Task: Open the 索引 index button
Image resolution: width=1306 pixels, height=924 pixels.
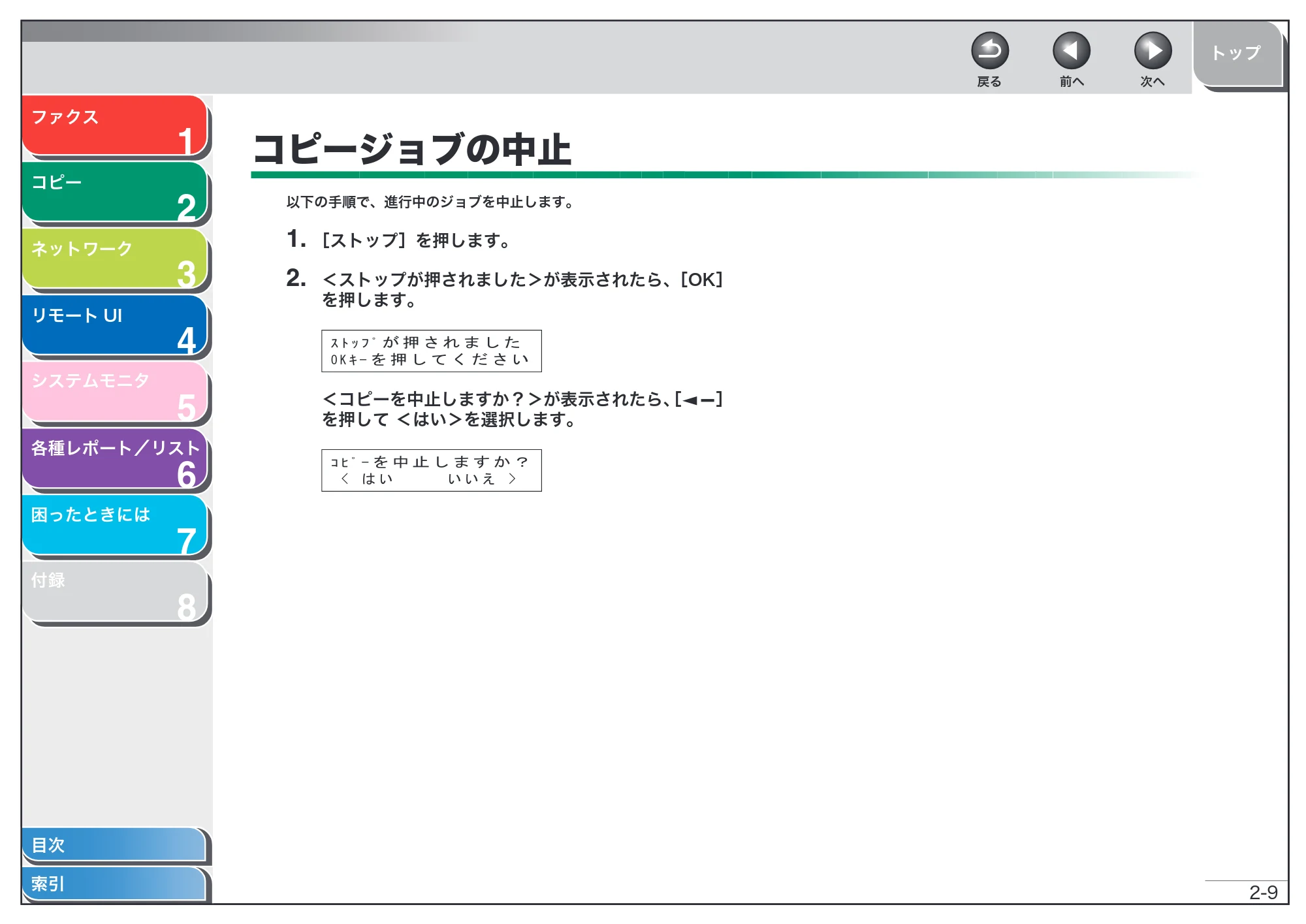Action: pos(114,884)
